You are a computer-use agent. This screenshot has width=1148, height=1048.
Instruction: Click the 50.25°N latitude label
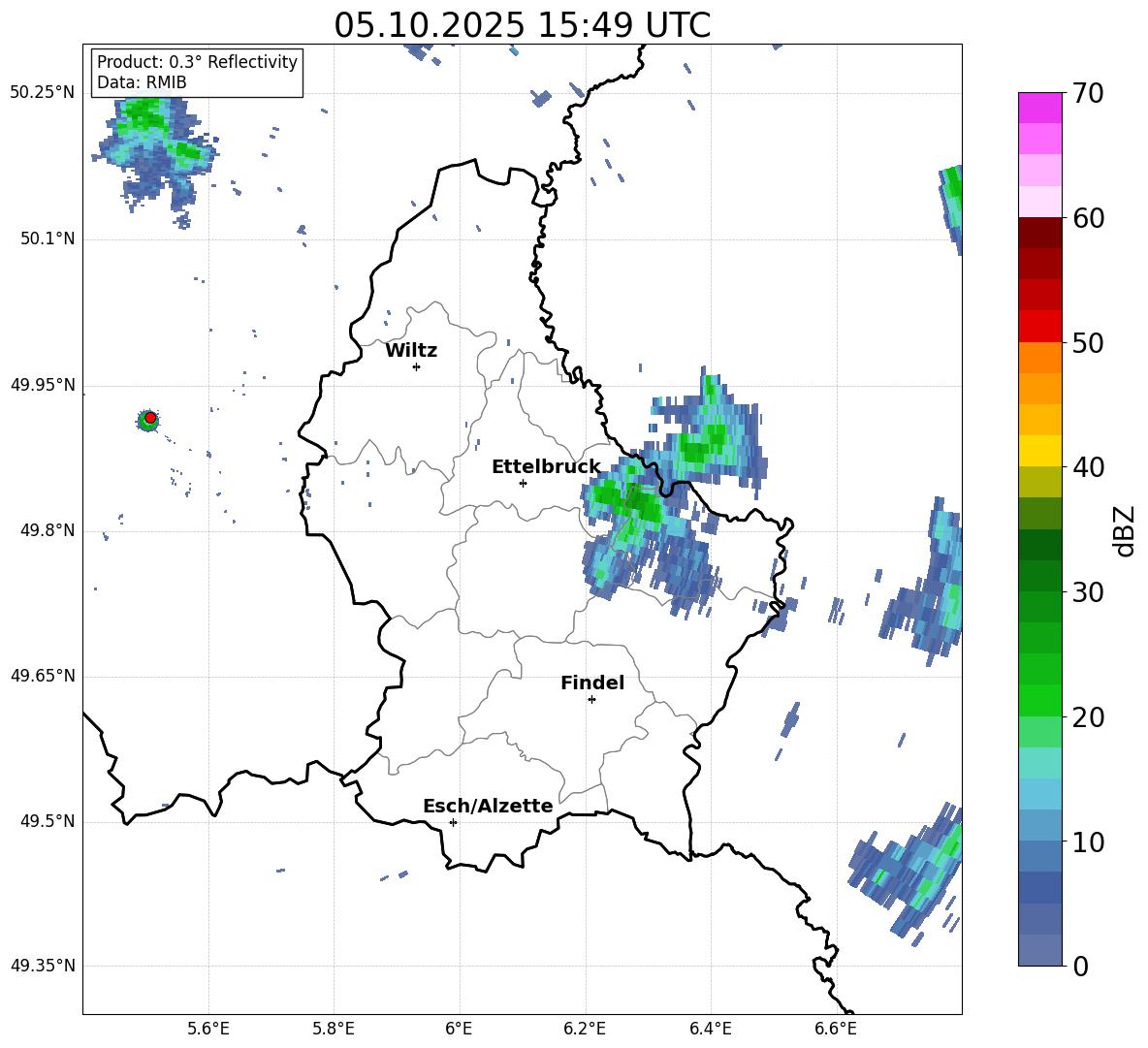pyautogui.click(x=43, y=93)
